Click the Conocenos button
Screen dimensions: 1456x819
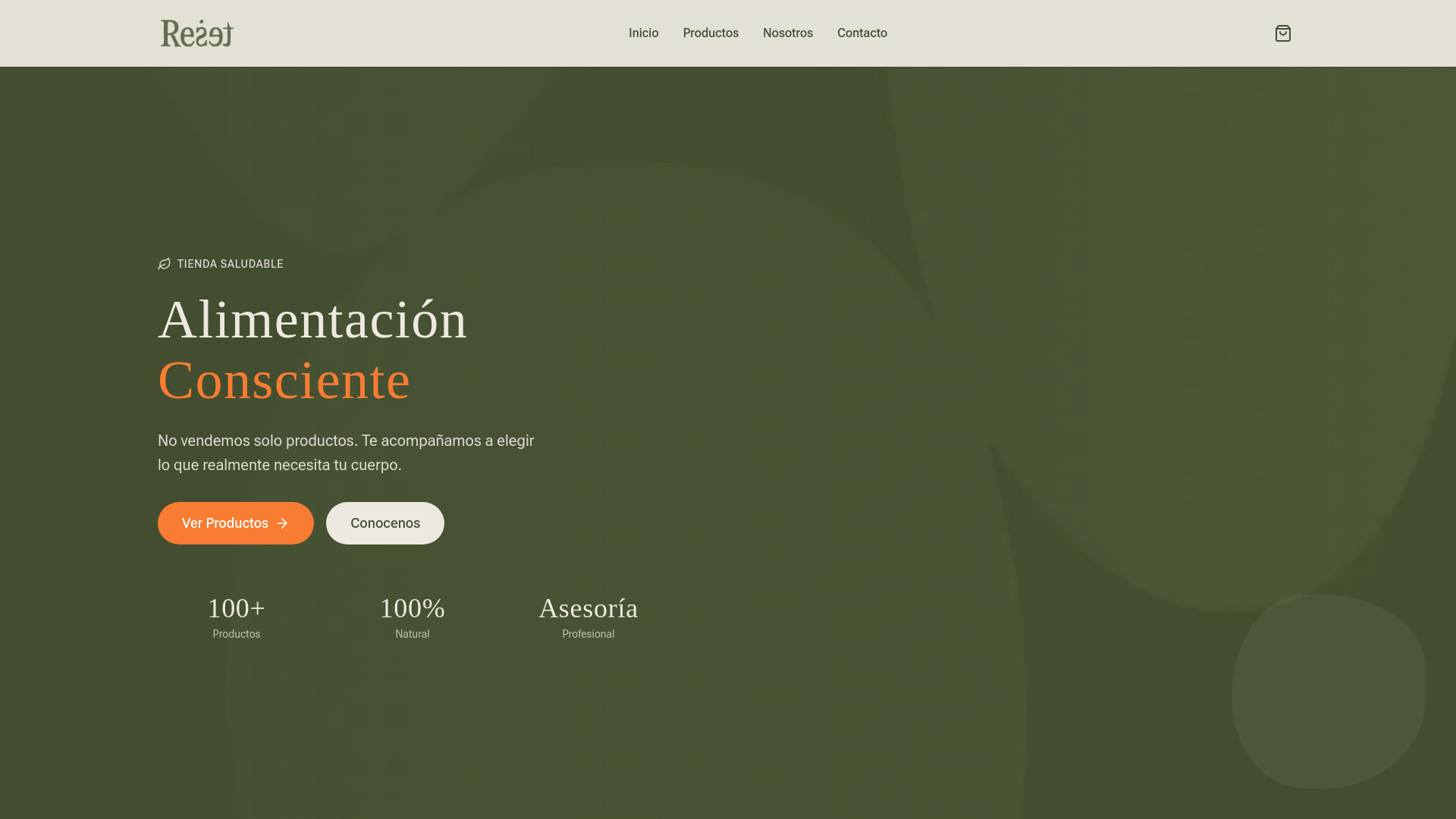pos(385,523)
